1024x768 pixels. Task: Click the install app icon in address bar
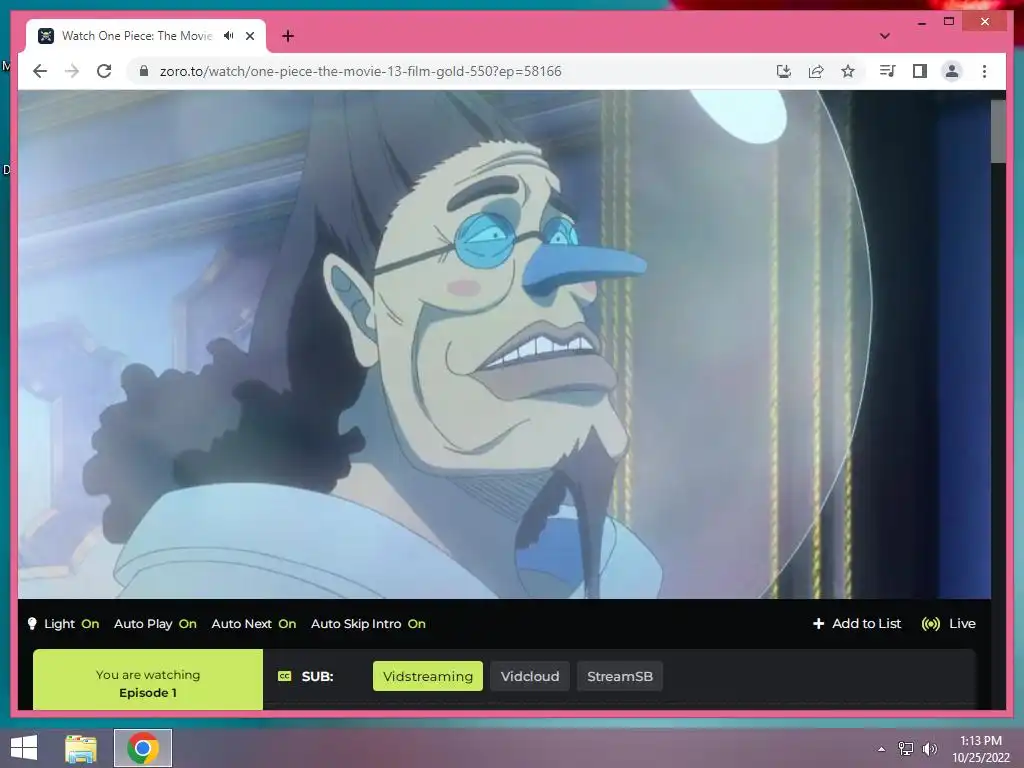tap(784, 71)
